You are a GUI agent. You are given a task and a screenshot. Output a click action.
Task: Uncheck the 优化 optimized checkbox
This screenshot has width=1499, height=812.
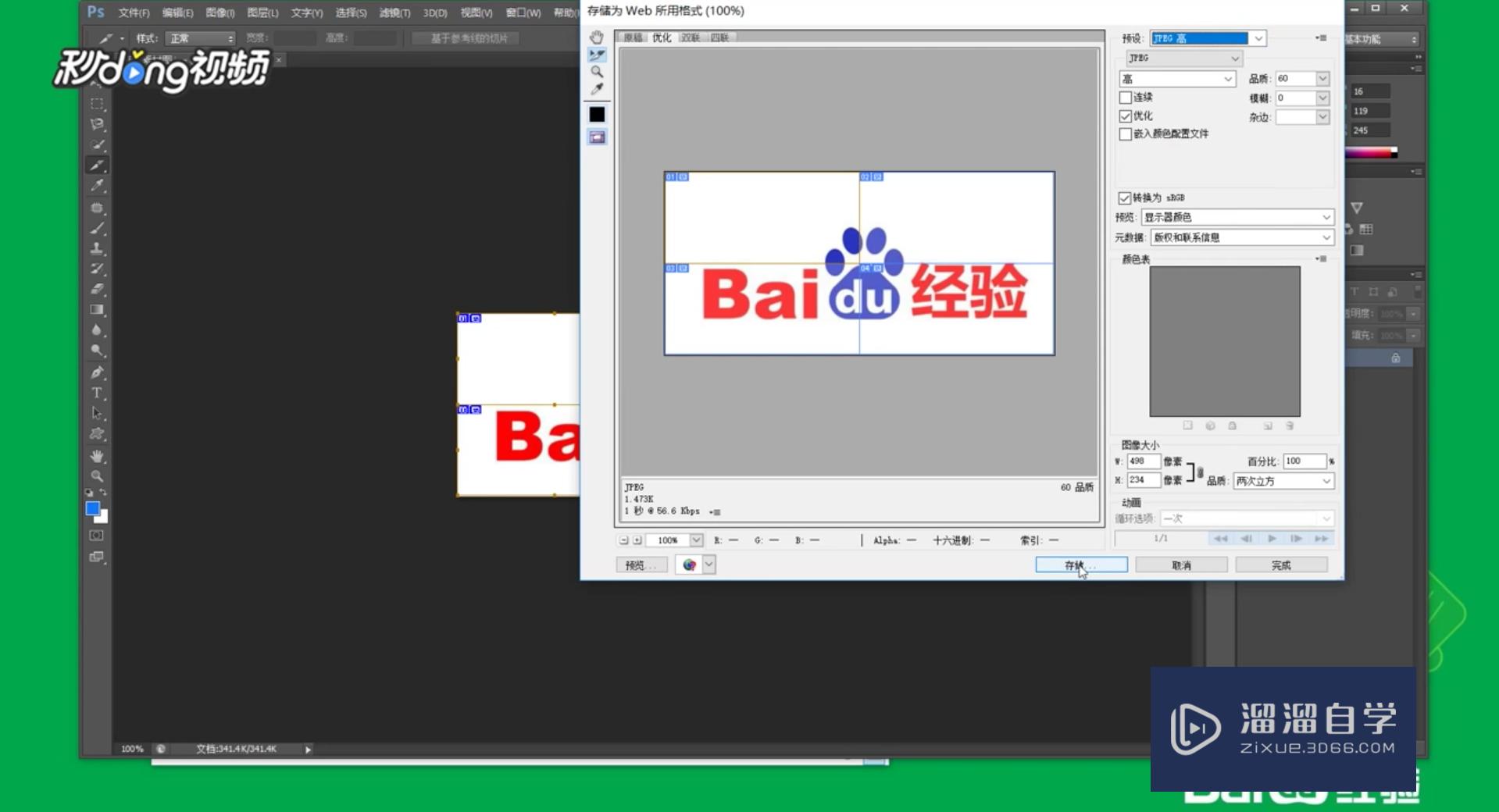click(x=1125, y=116)
